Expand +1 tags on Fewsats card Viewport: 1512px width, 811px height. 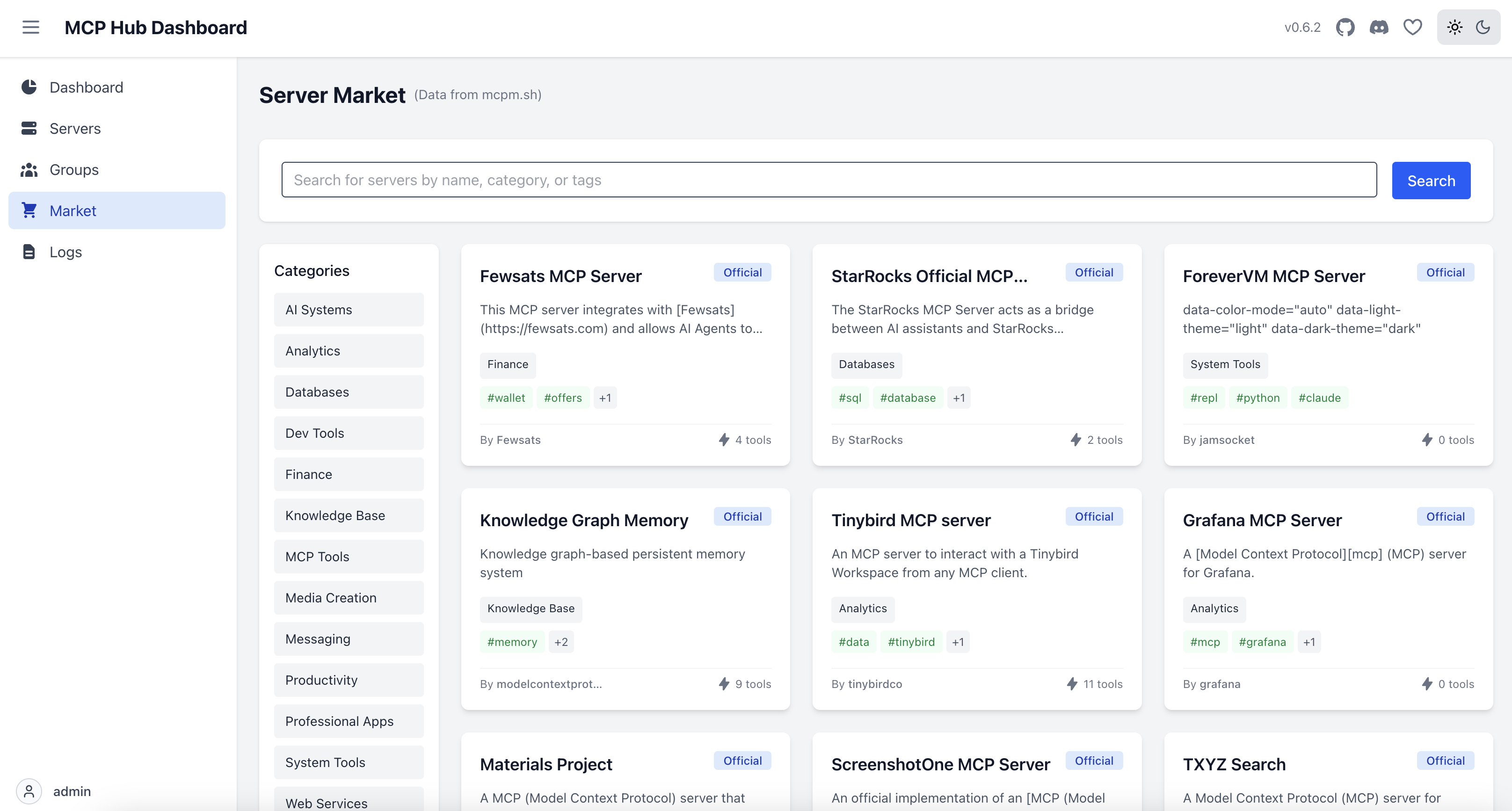click(604, 398)
